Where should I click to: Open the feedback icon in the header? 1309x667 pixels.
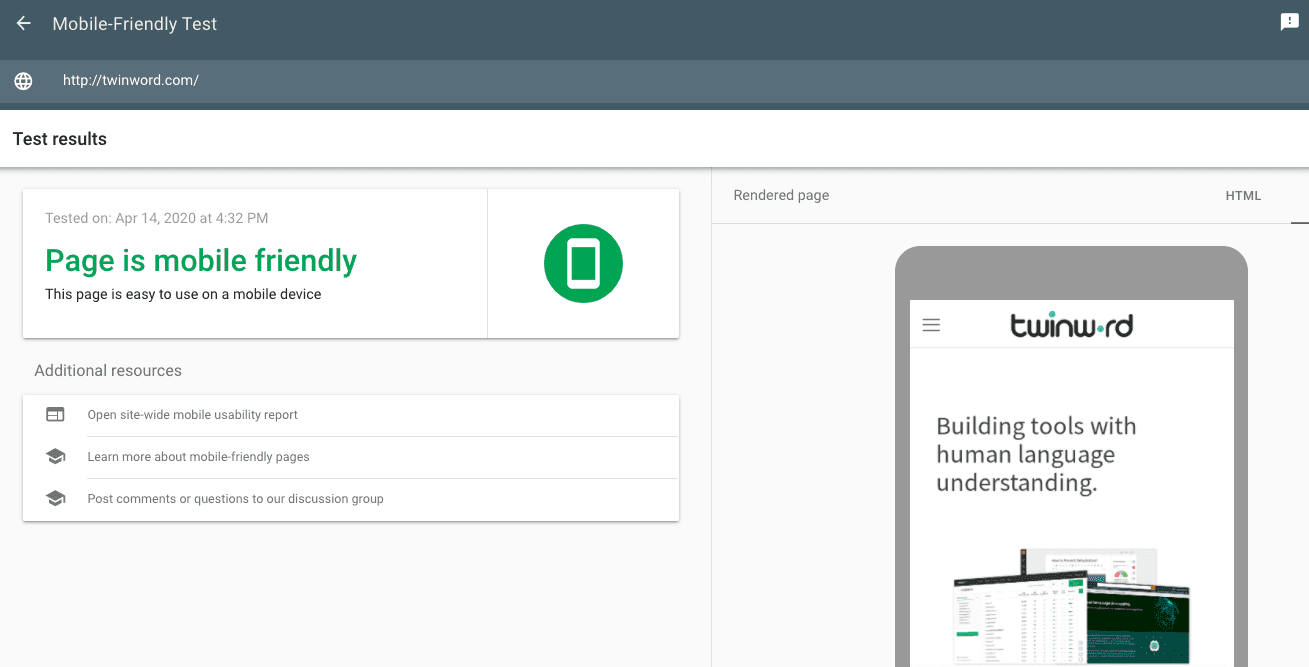pos(1289,22)
